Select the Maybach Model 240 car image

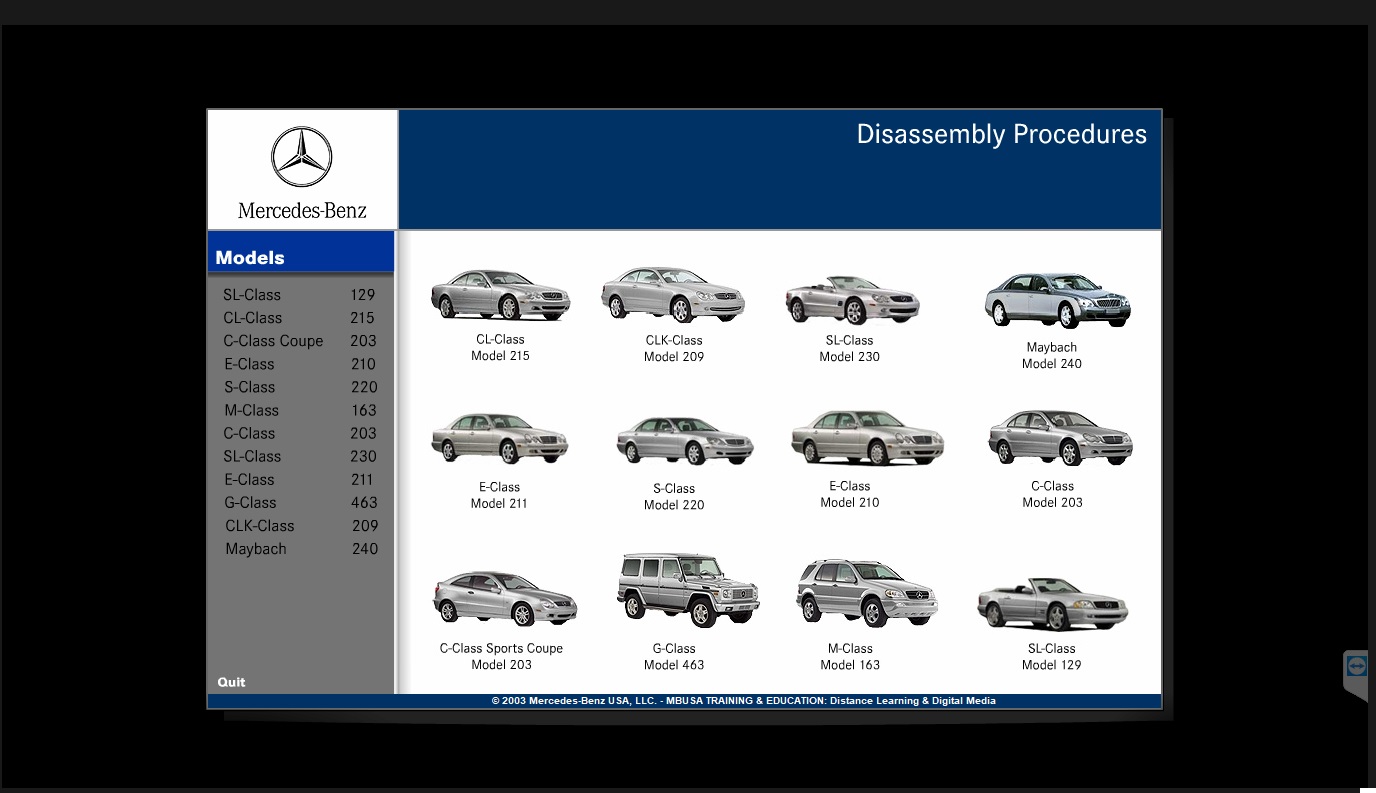click(1057, 300)
